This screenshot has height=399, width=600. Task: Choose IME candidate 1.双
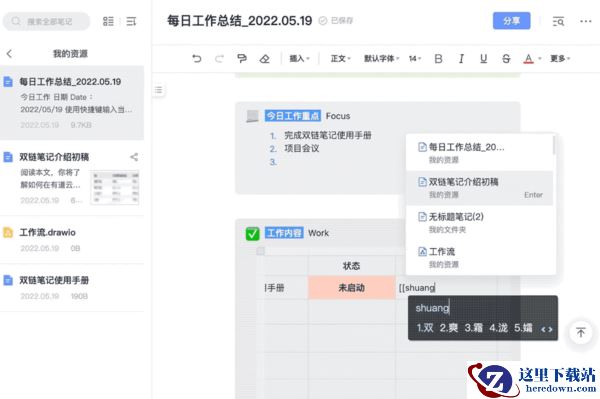pos(425,328)
